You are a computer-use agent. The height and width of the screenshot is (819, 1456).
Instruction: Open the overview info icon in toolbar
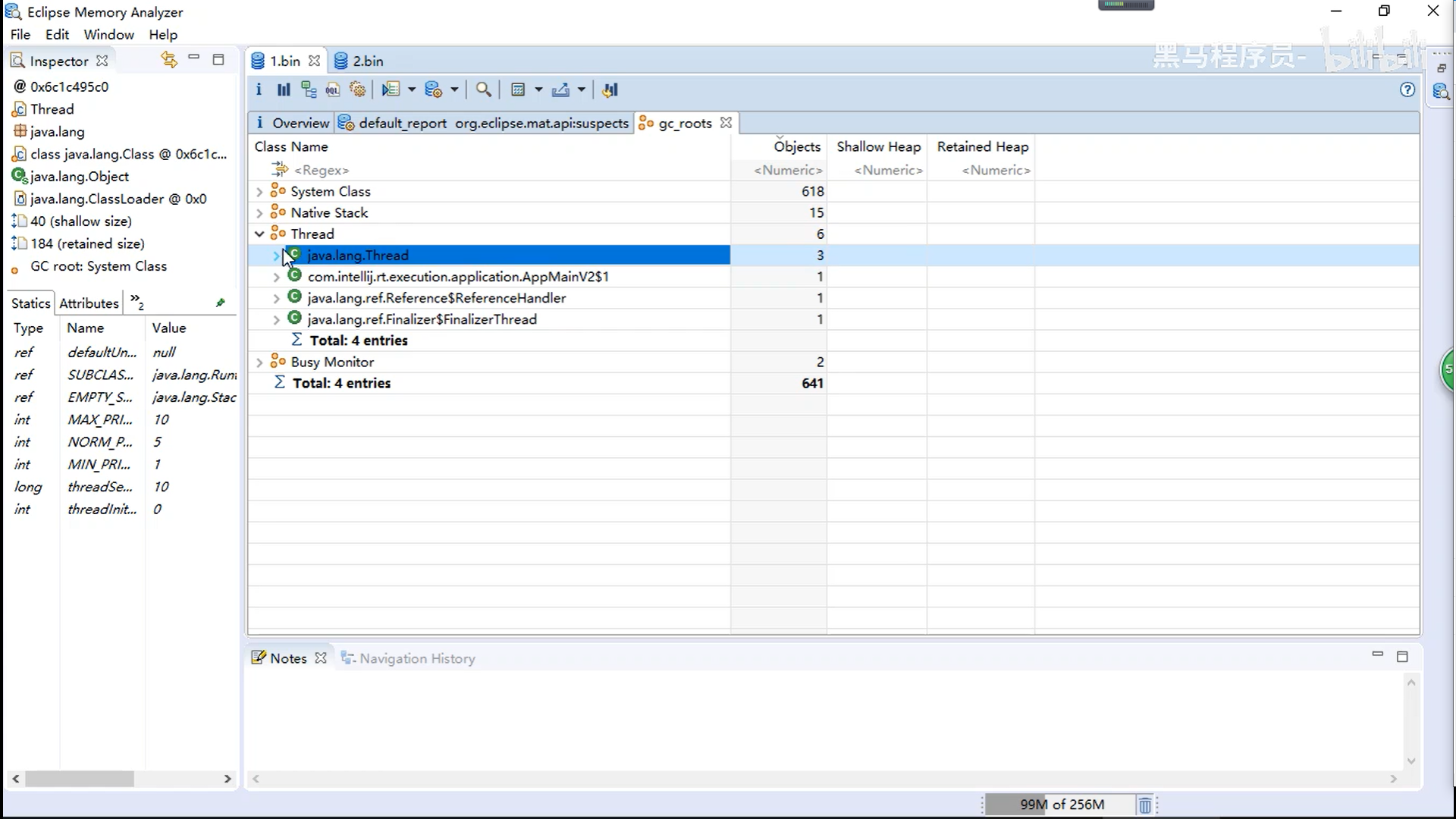[x=259, y=89]
